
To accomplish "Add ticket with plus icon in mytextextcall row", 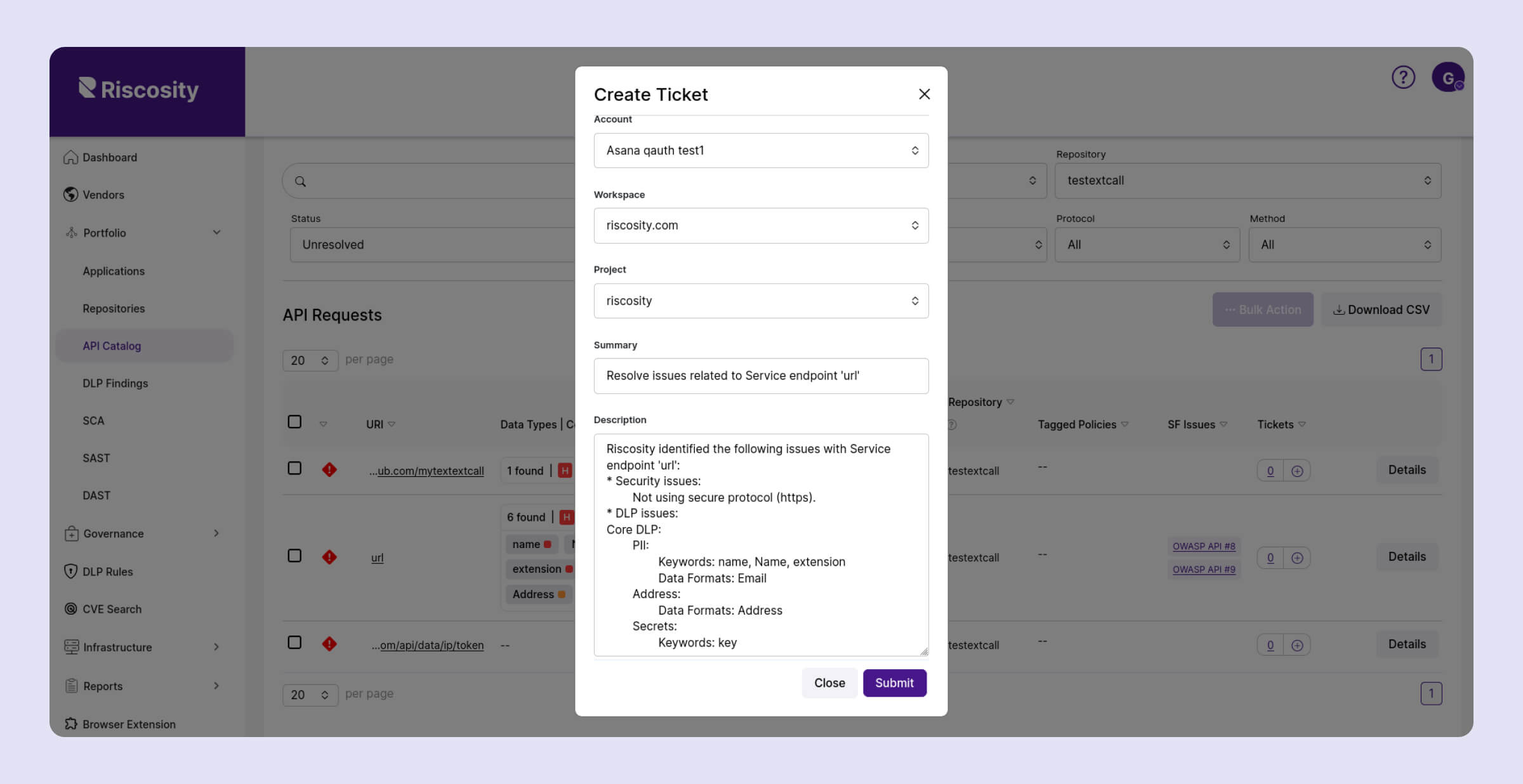I will click(1297, 471).
